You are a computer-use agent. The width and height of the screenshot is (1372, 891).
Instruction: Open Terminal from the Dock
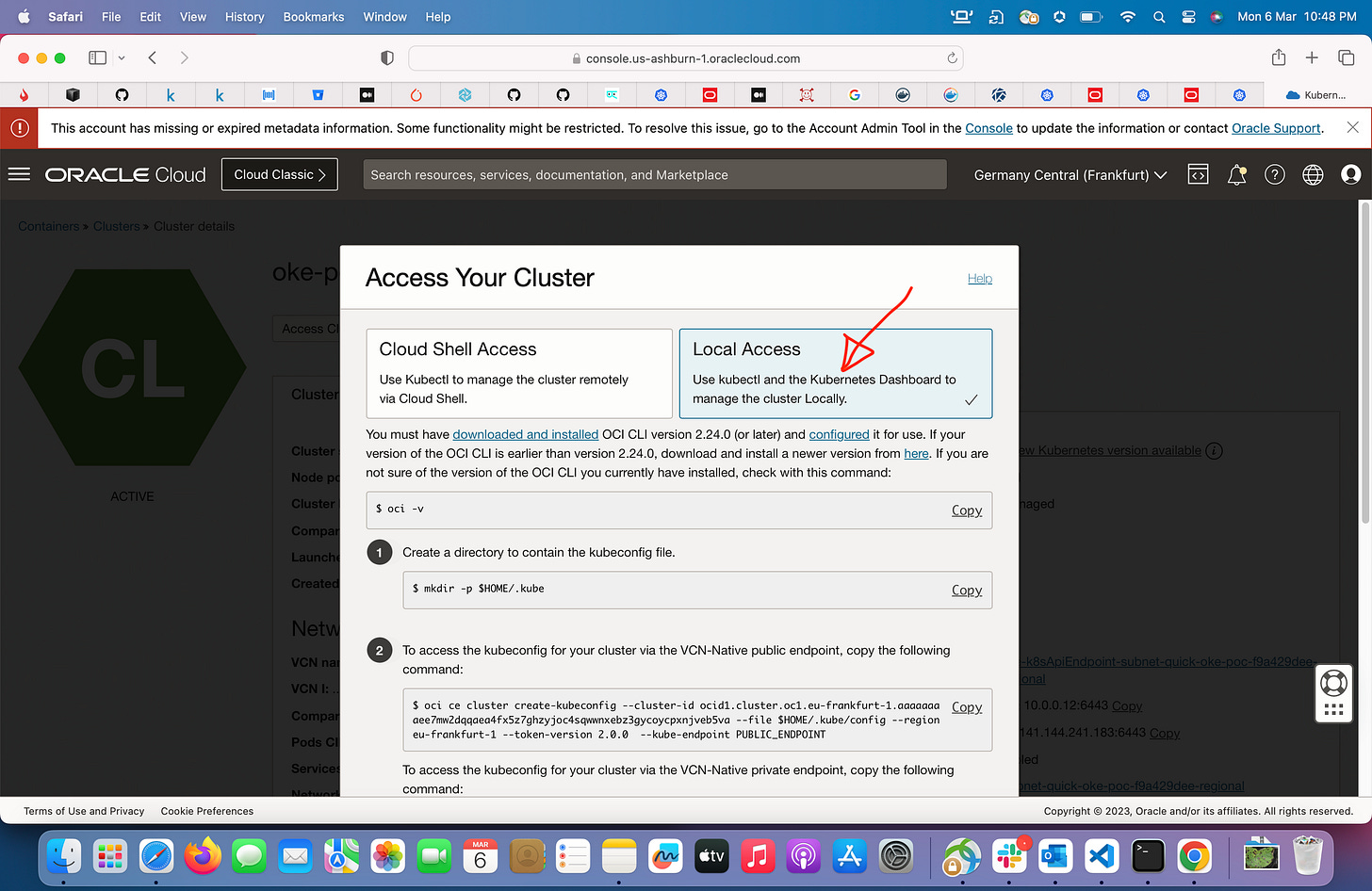1148,856
